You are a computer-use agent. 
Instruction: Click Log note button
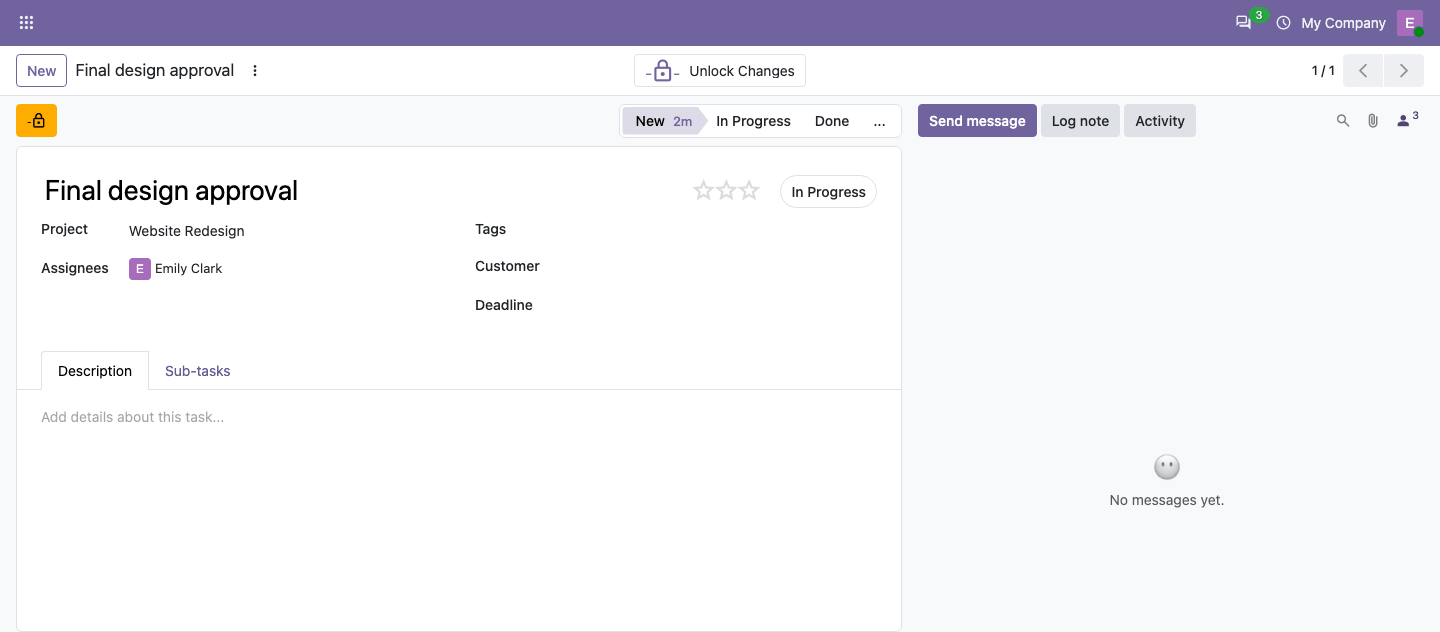pos(1080,121)
